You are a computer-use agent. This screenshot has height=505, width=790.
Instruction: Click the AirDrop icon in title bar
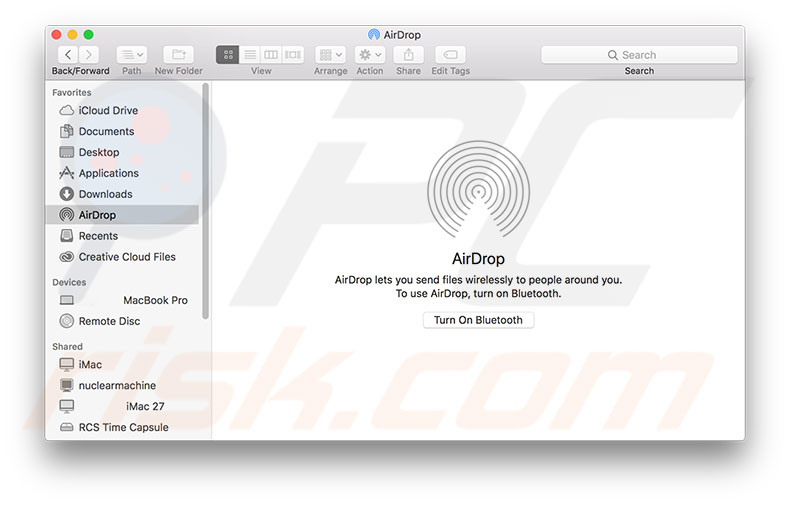373,34
